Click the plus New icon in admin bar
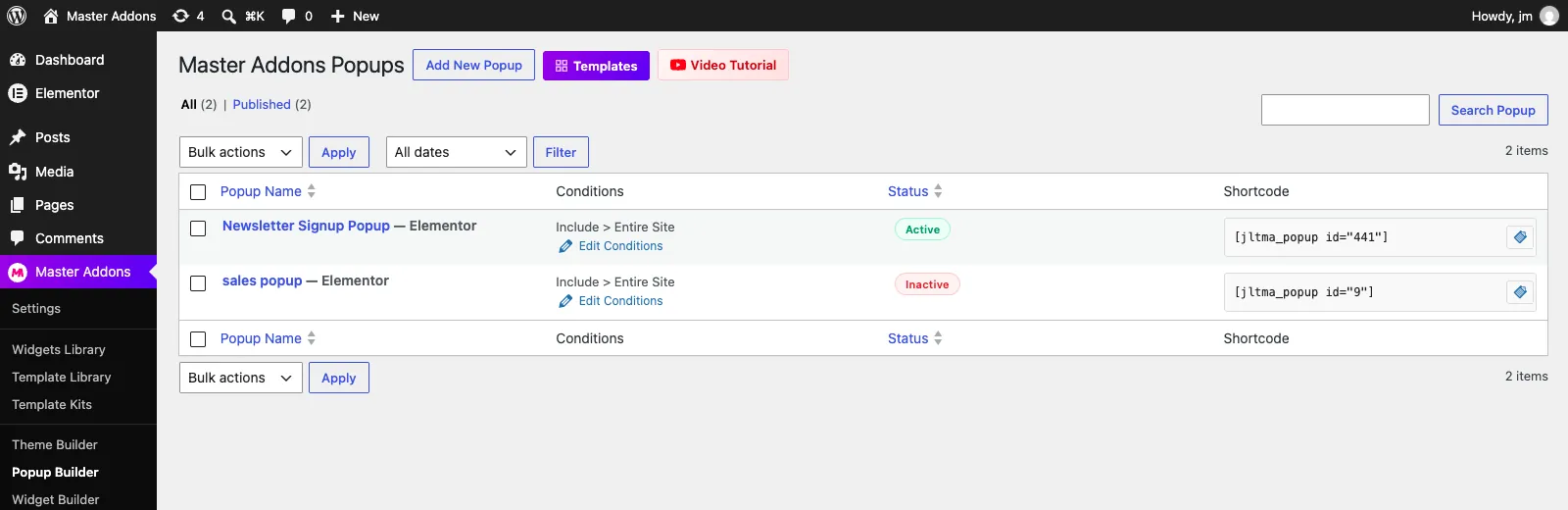Screen dimensions: 1568x510 coord(337,16)
